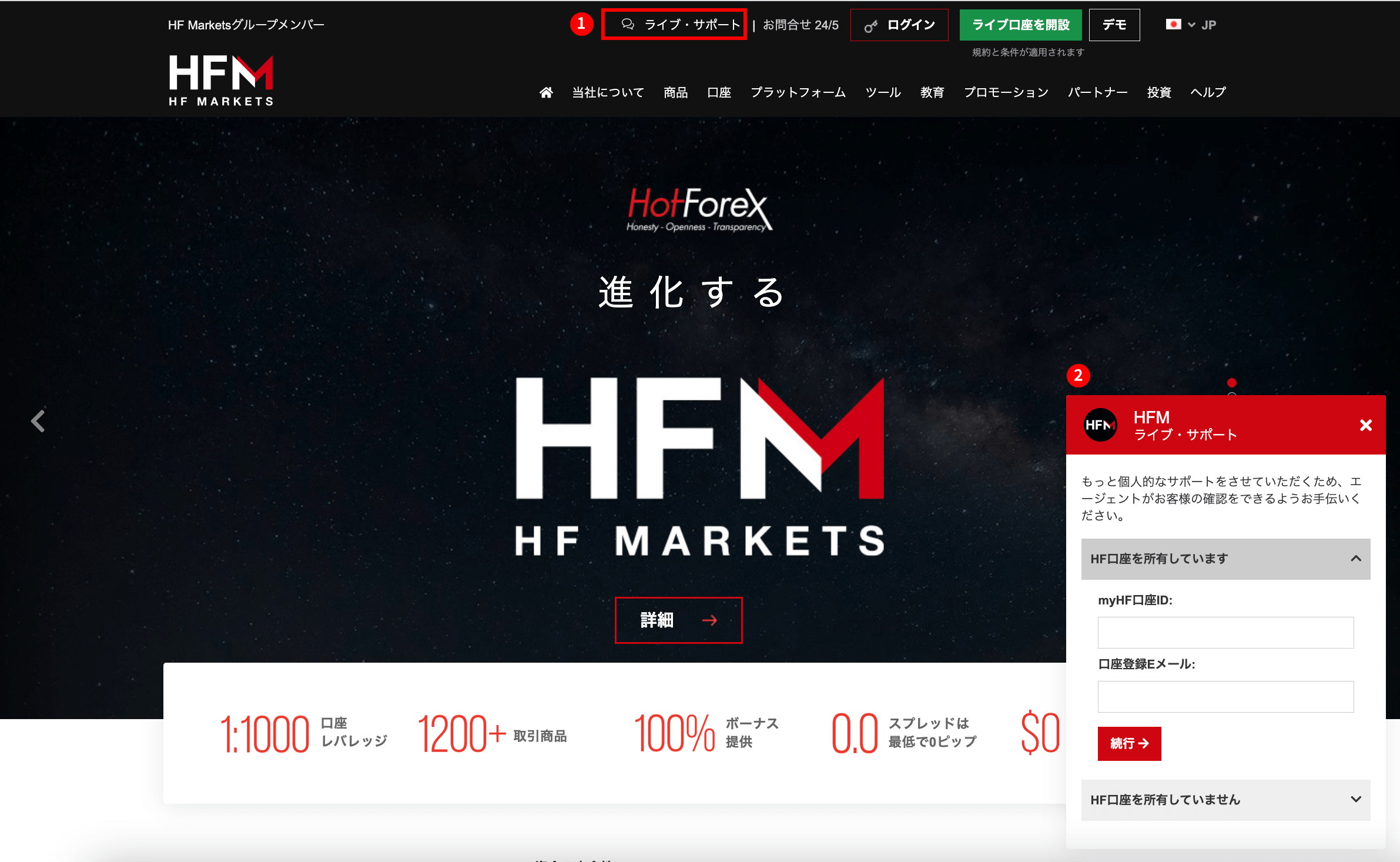Click the デモ demo account button
The image size is (1400, 862).
1114,25
